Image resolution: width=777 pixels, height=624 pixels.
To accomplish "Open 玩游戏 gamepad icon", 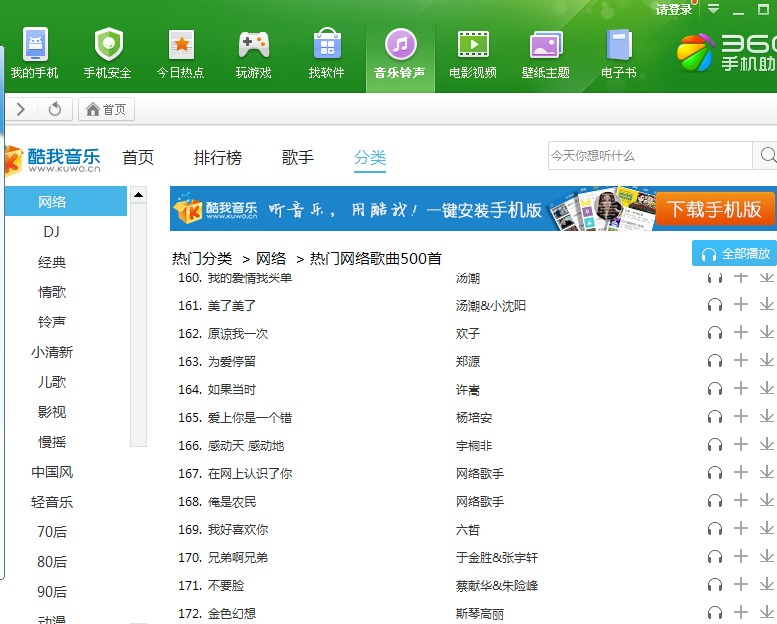I will coord(253,45).
